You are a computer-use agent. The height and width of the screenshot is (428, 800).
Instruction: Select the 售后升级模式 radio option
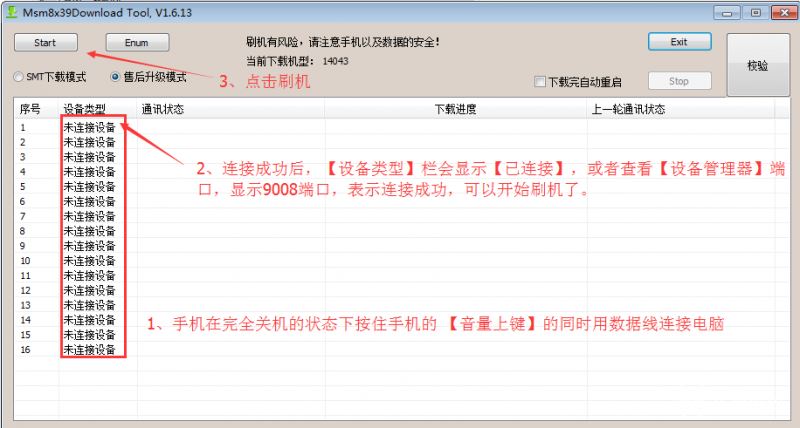coord(148,77)
